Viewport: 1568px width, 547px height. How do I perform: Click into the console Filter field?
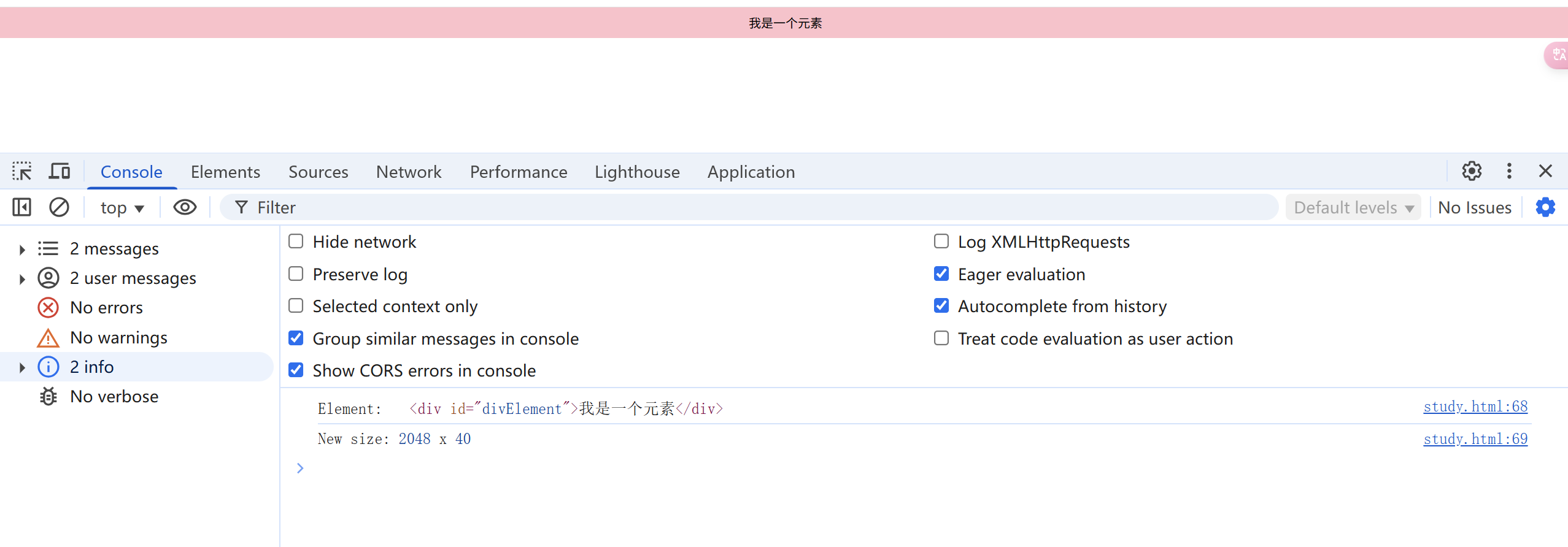(736, 208)
